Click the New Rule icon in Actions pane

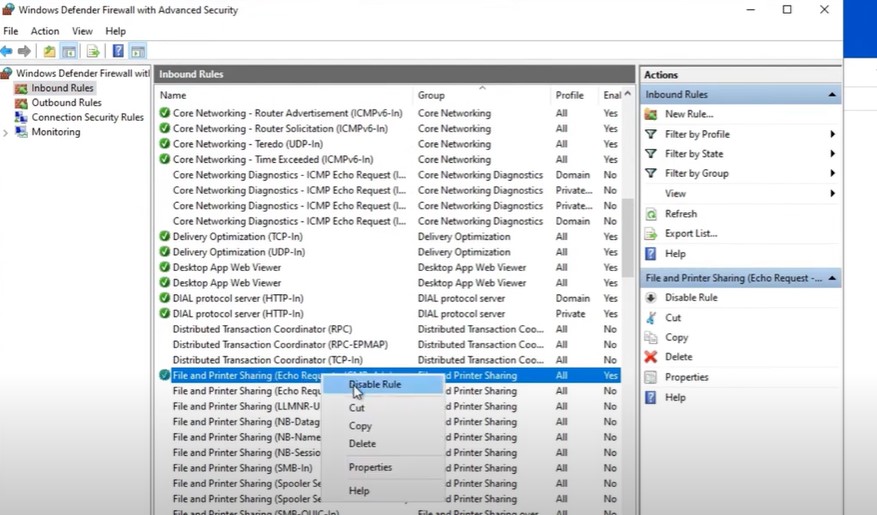(x=650, y=114)
